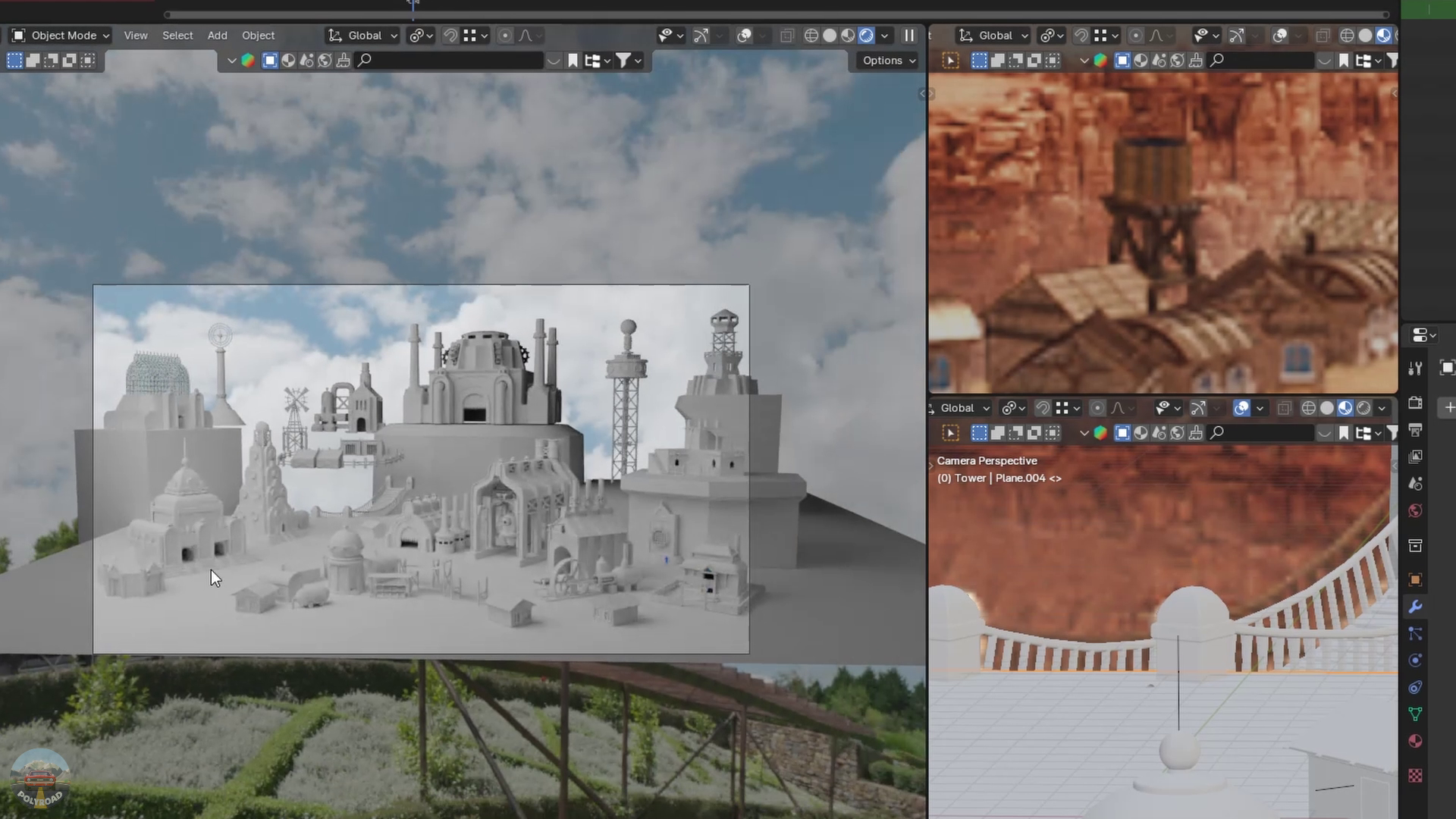This screenshot has height=819, width=1456.
Task: Open the Object menu
Action: coord(258,36)
